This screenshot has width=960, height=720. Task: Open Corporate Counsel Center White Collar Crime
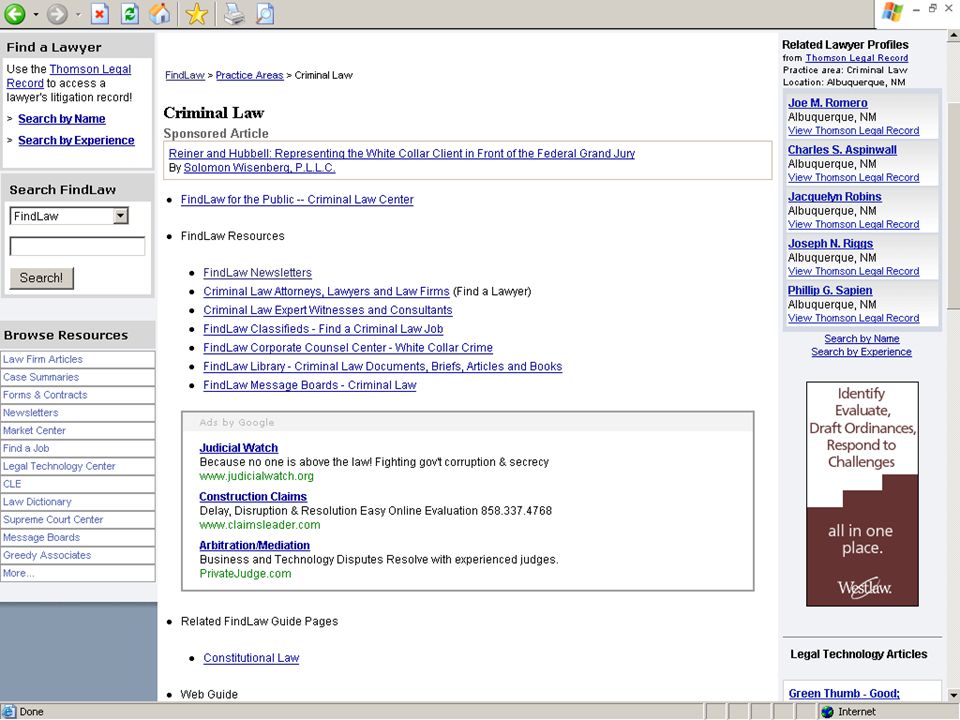click(x=348, y=348)
